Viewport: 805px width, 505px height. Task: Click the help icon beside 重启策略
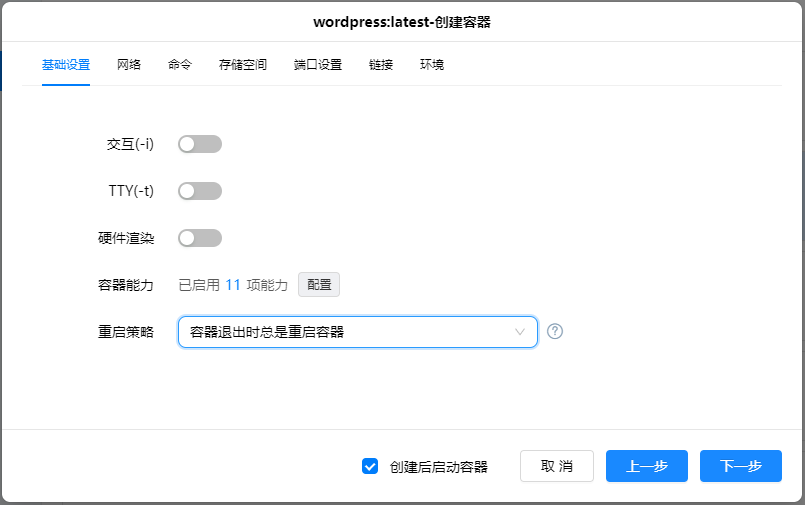click(555, 332)
